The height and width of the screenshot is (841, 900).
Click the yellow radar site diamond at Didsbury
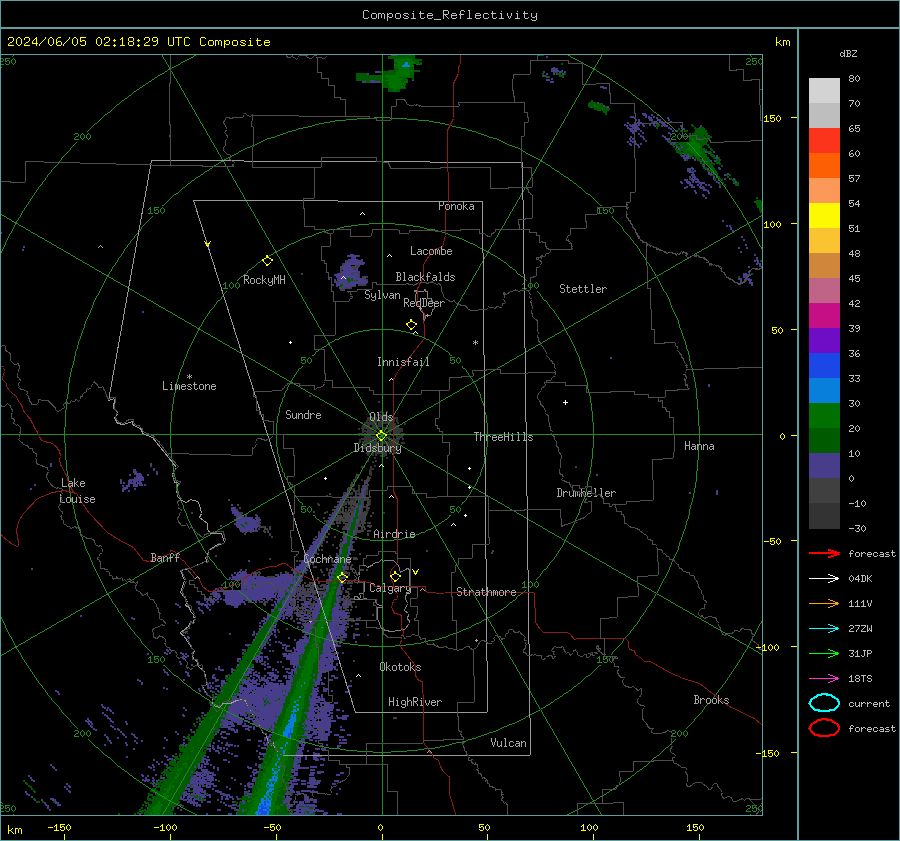coord(381,436)
